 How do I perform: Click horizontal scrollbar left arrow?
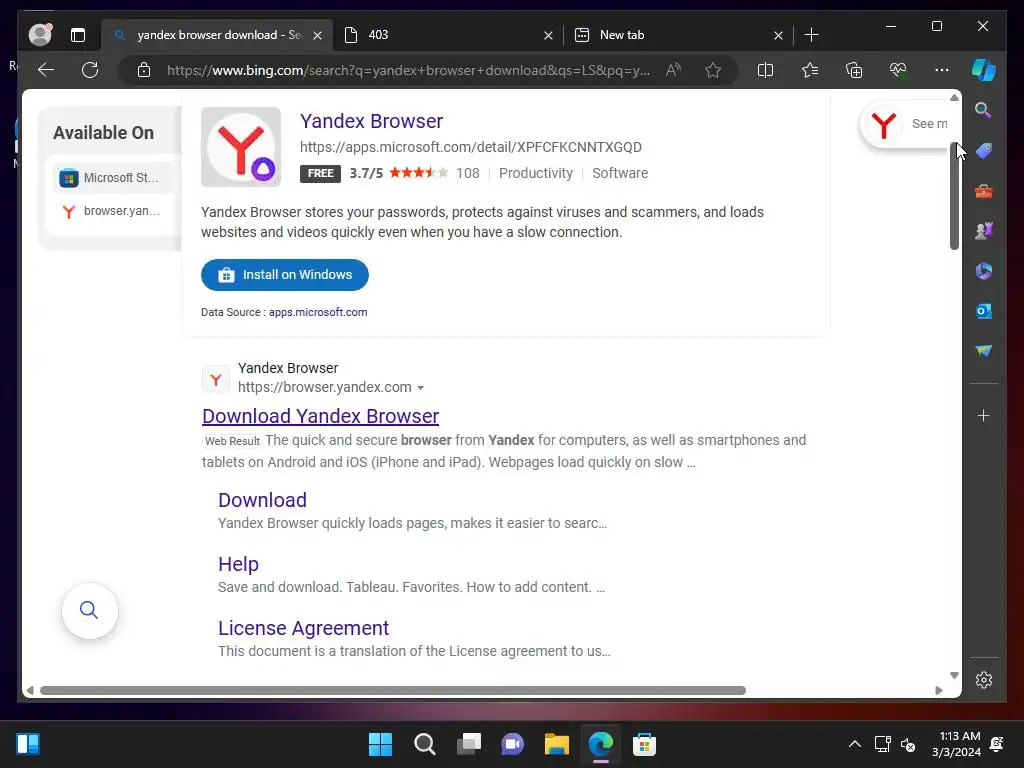(30, 690)
